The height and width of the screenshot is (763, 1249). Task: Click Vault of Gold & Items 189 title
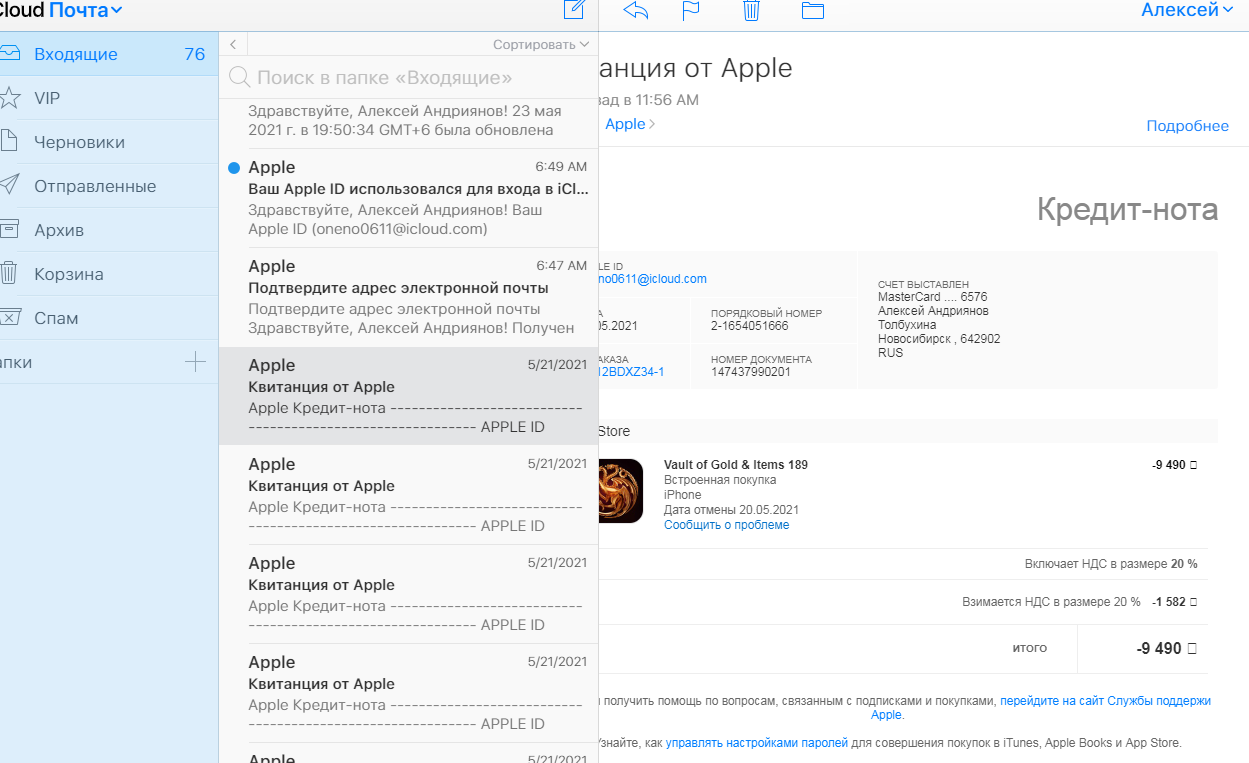[736, 465]
